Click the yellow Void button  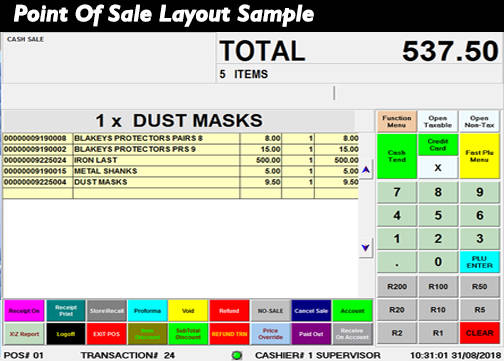188,311
